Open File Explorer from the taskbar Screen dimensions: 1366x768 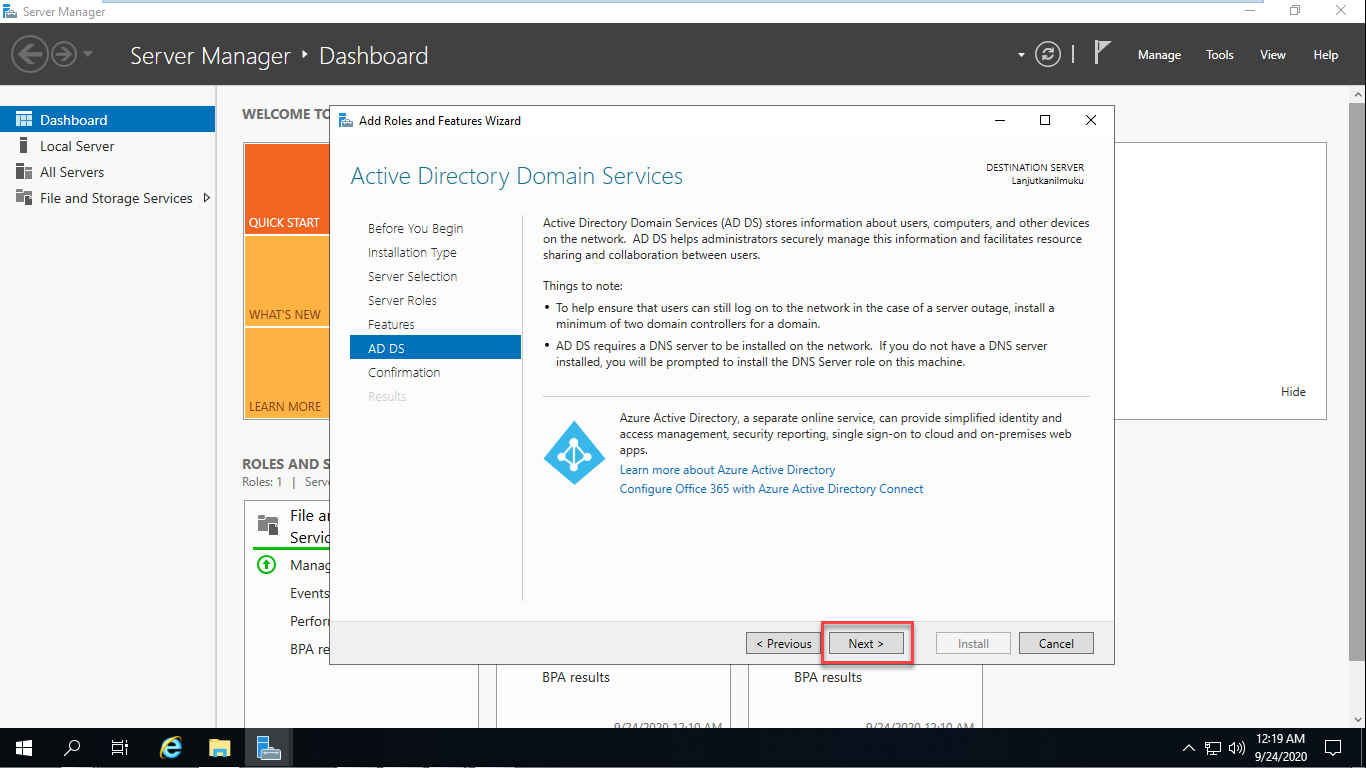point(219,747)
